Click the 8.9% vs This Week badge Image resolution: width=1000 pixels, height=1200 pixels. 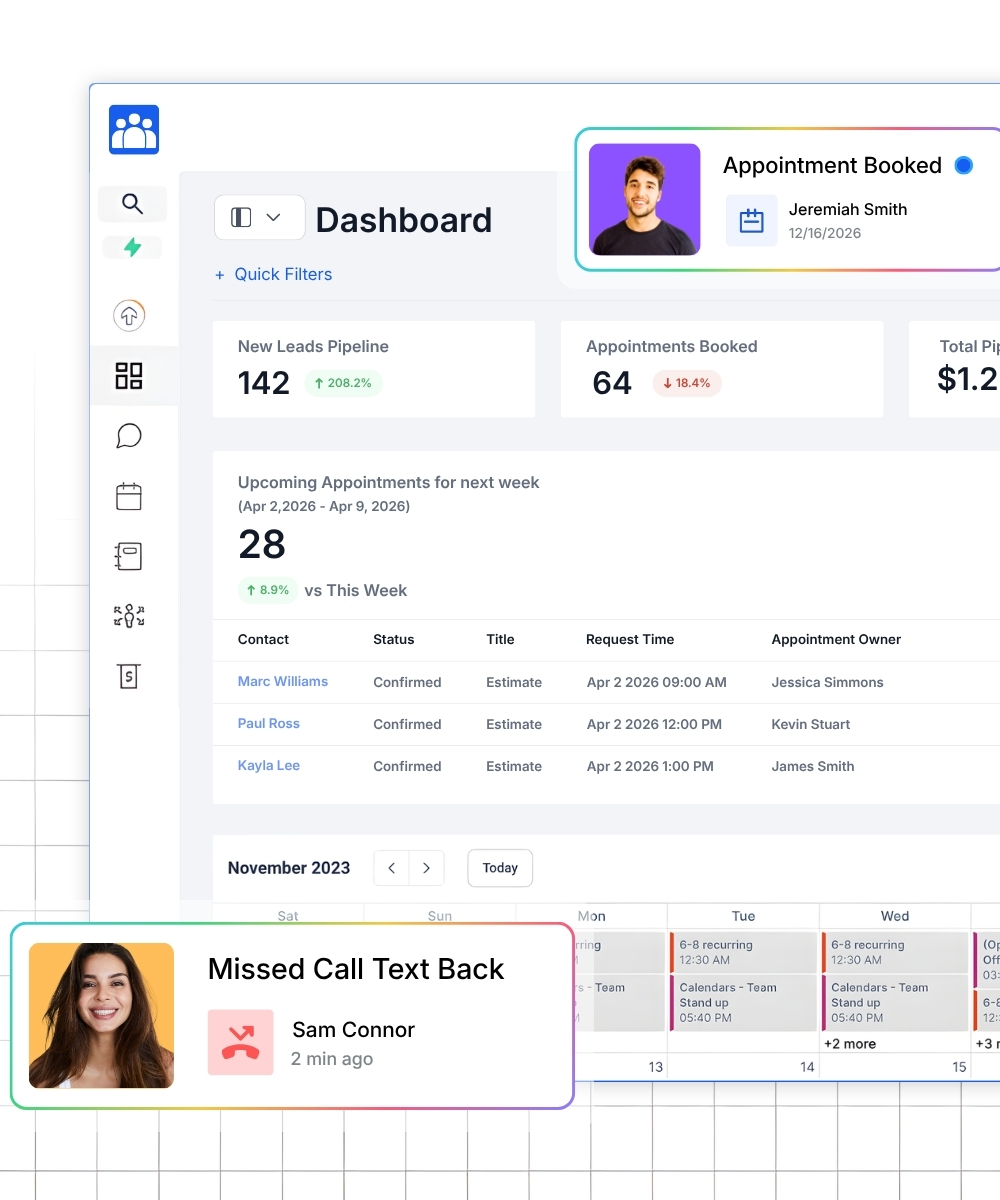[268, 590]
